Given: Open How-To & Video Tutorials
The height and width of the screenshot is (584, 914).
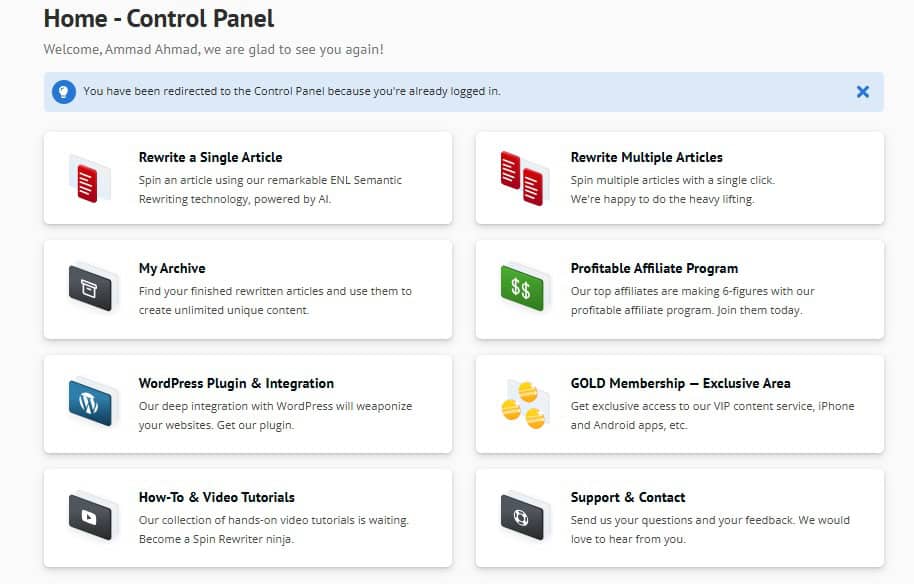Looking at the screenshot, I should click(216, 497).
